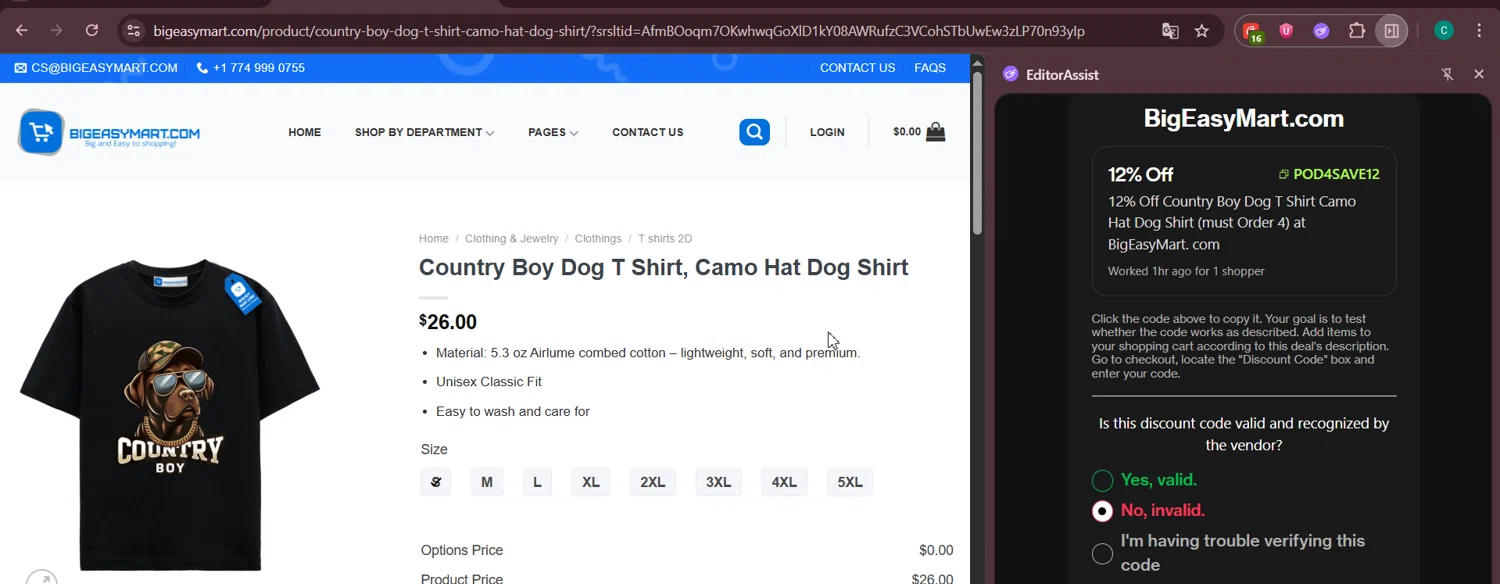
Task: Copy the POD4SAVE12 coupon code
Action: (x=1336, y=174)
